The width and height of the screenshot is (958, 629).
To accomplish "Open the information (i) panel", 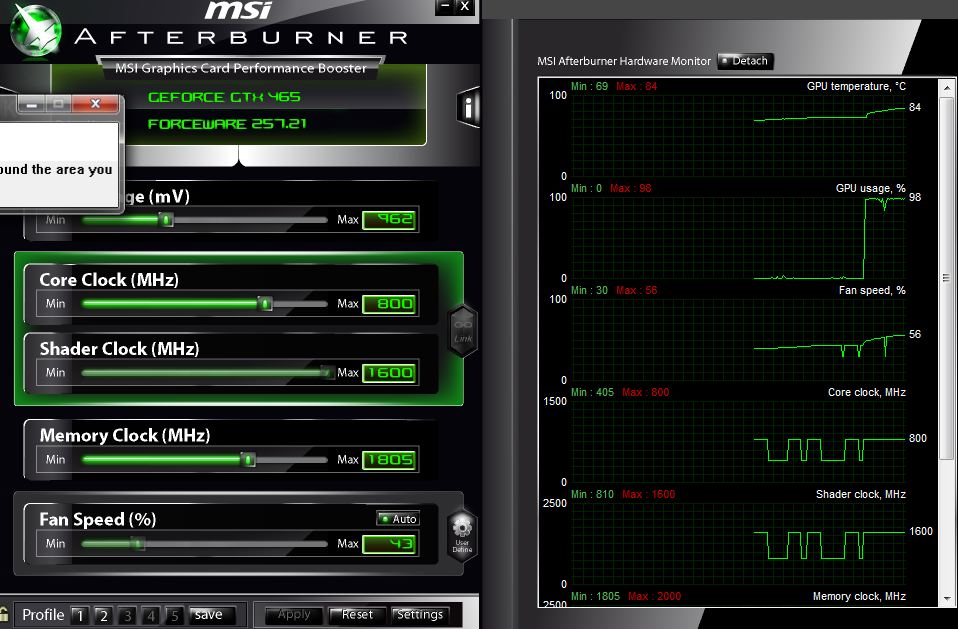I will (467, 108).
